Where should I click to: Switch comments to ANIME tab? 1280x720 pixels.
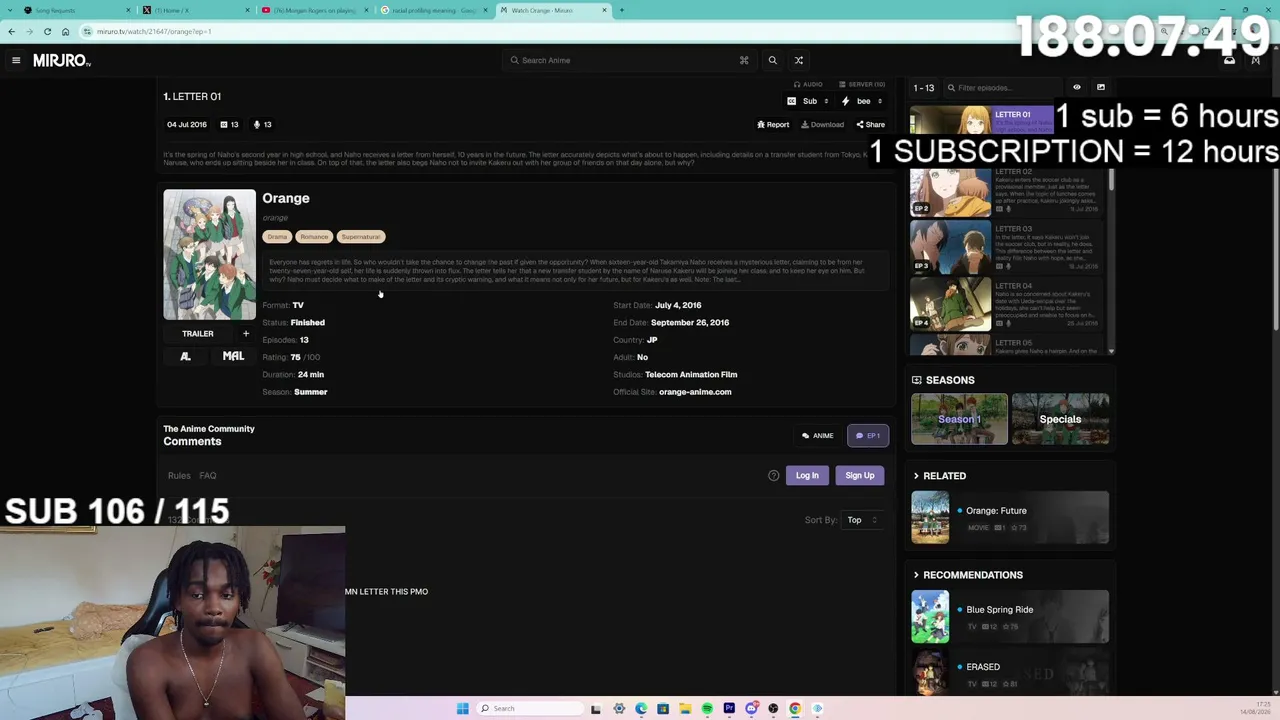818,436
